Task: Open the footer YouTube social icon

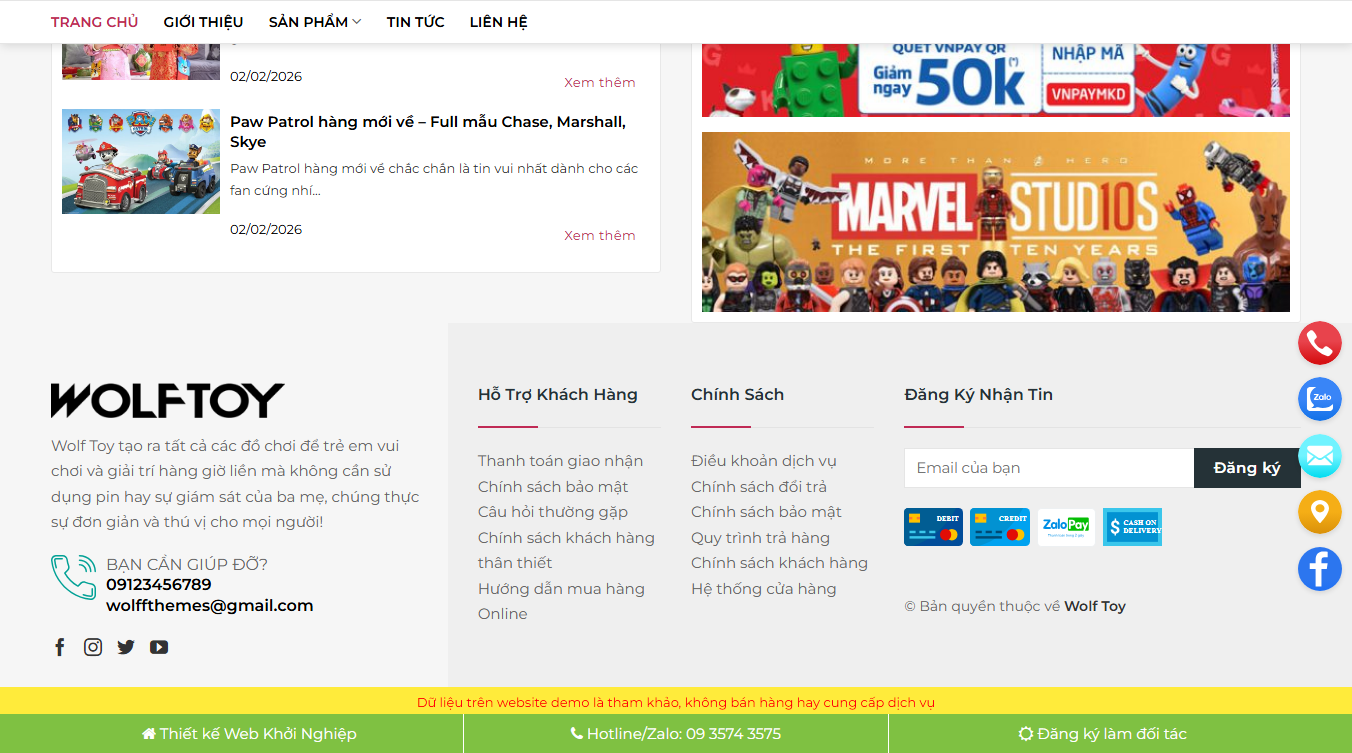Action: coord(159,647)
